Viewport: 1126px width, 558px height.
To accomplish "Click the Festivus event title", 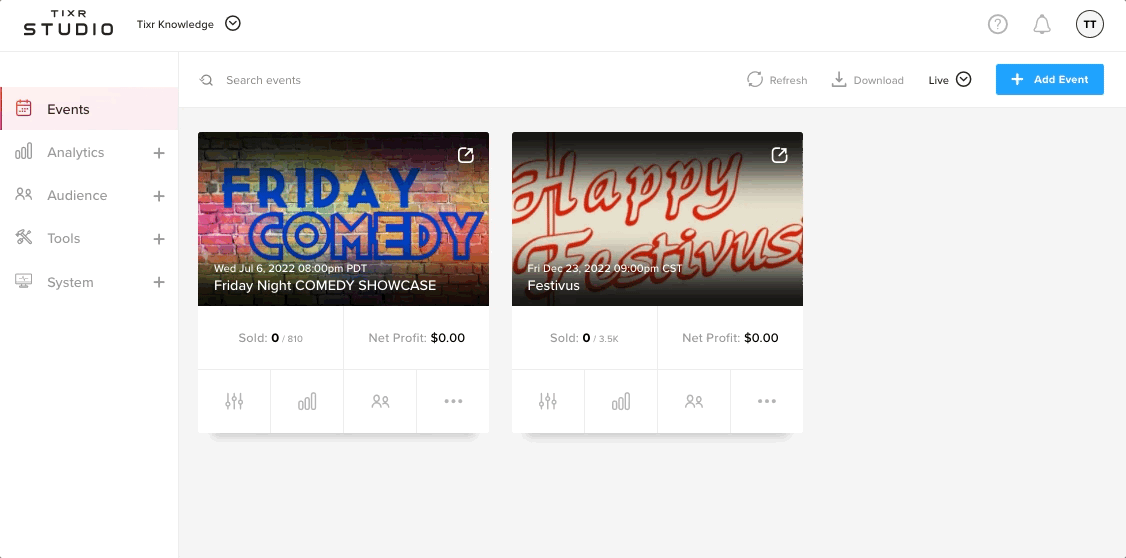I will pos(553,285).
